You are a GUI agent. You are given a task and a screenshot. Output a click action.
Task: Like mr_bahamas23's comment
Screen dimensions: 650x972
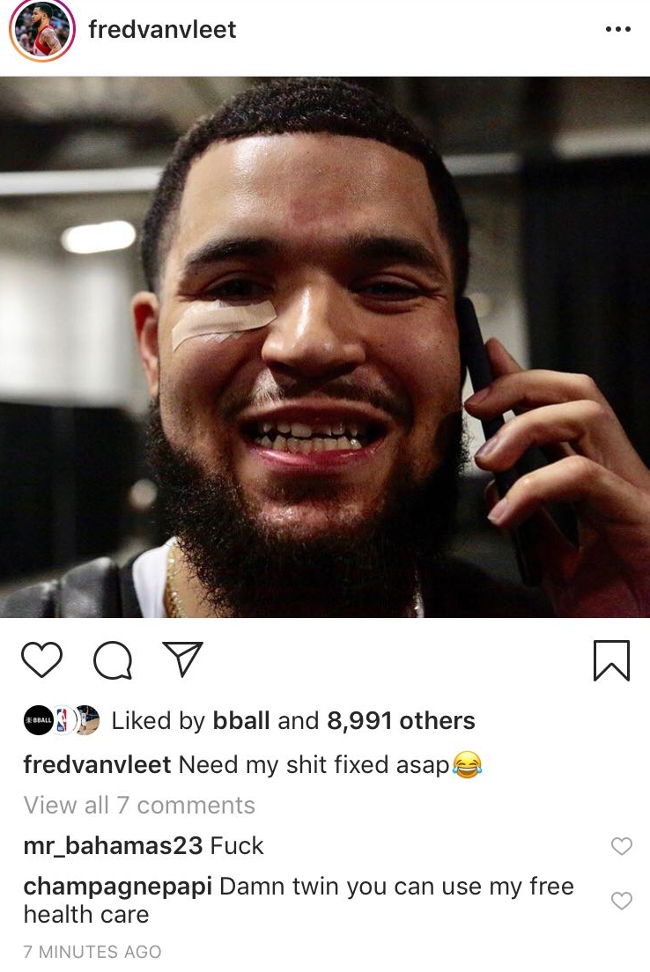(621, 846)
